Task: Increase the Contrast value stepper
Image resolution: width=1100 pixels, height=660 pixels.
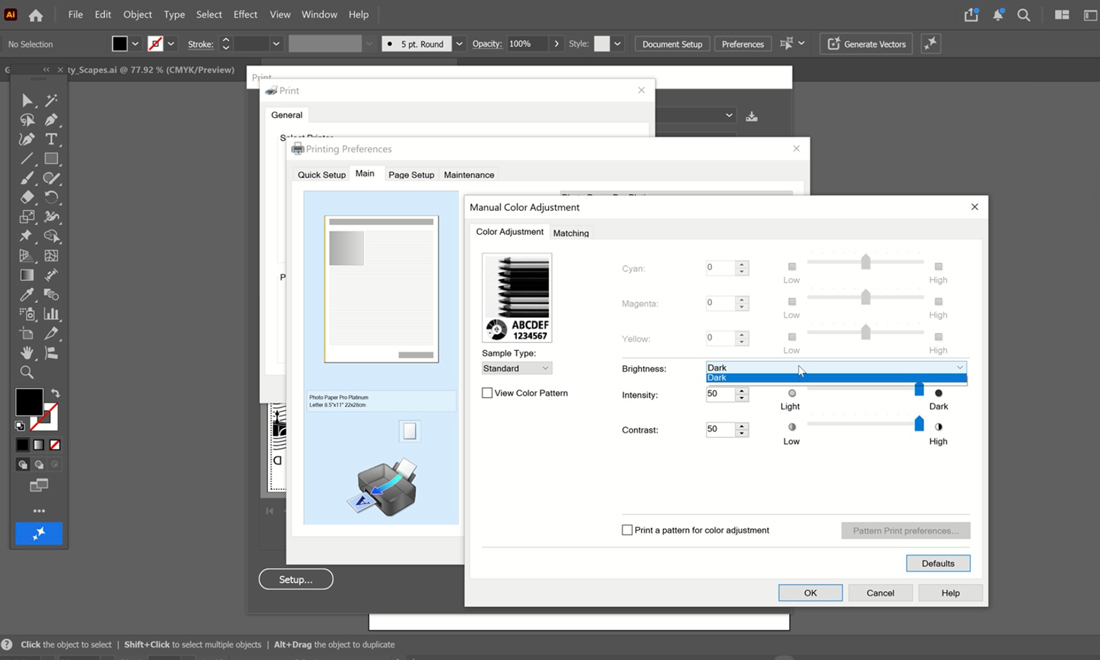Action: (x=742, y=426)
